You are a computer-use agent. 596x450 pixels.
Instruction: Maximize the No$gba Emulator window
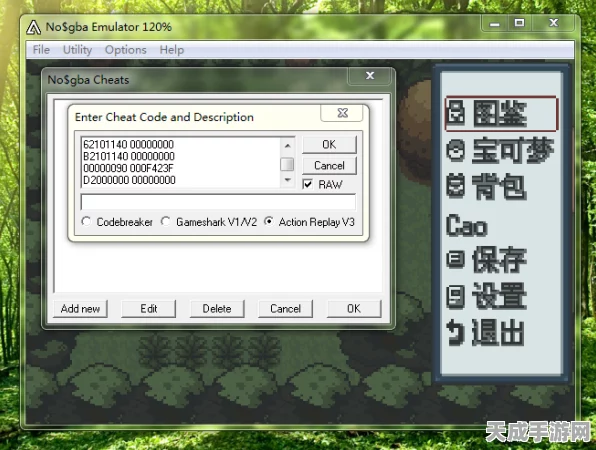(519, 24)
